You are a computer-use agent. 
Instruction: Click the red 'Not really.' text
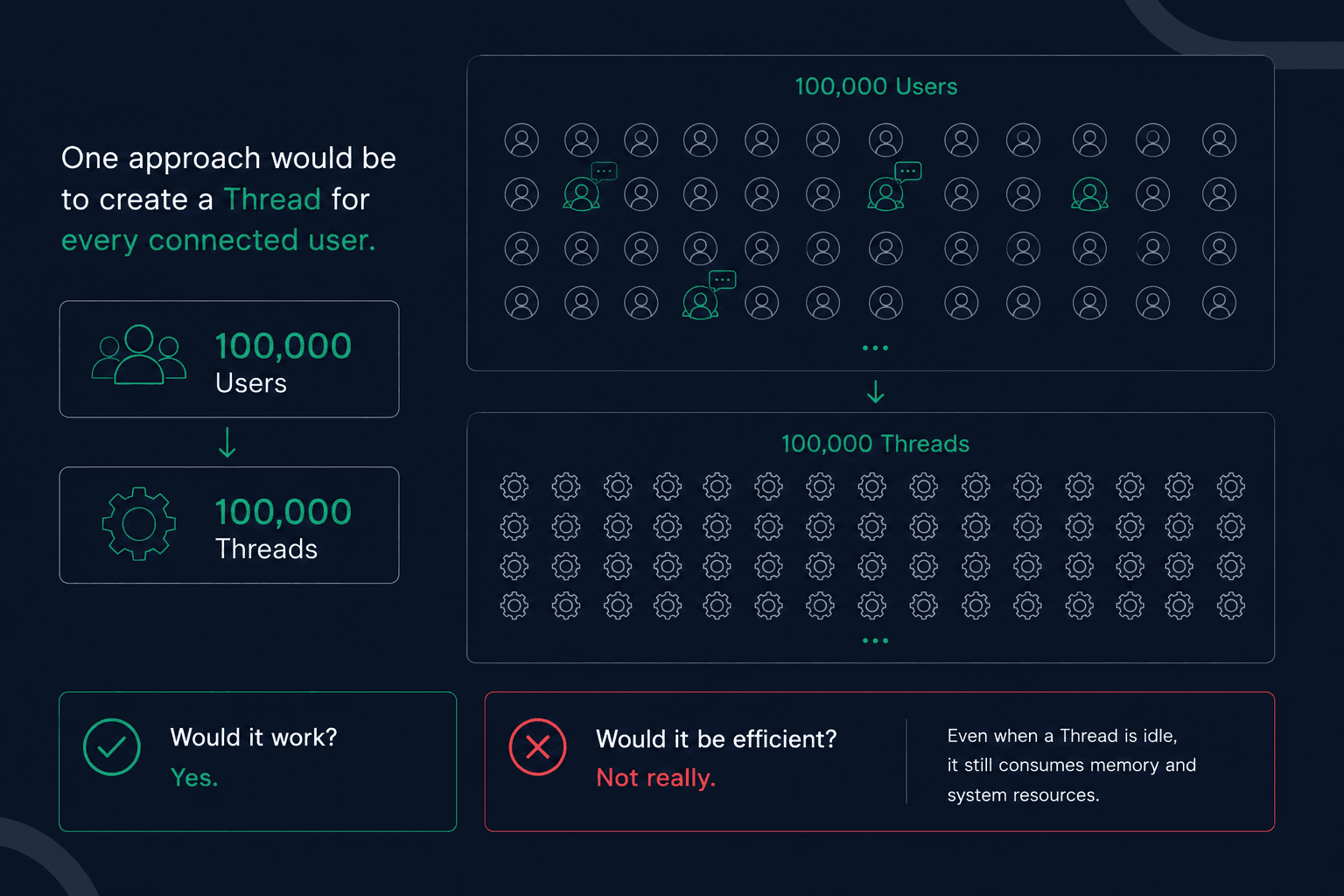(656, 778)
